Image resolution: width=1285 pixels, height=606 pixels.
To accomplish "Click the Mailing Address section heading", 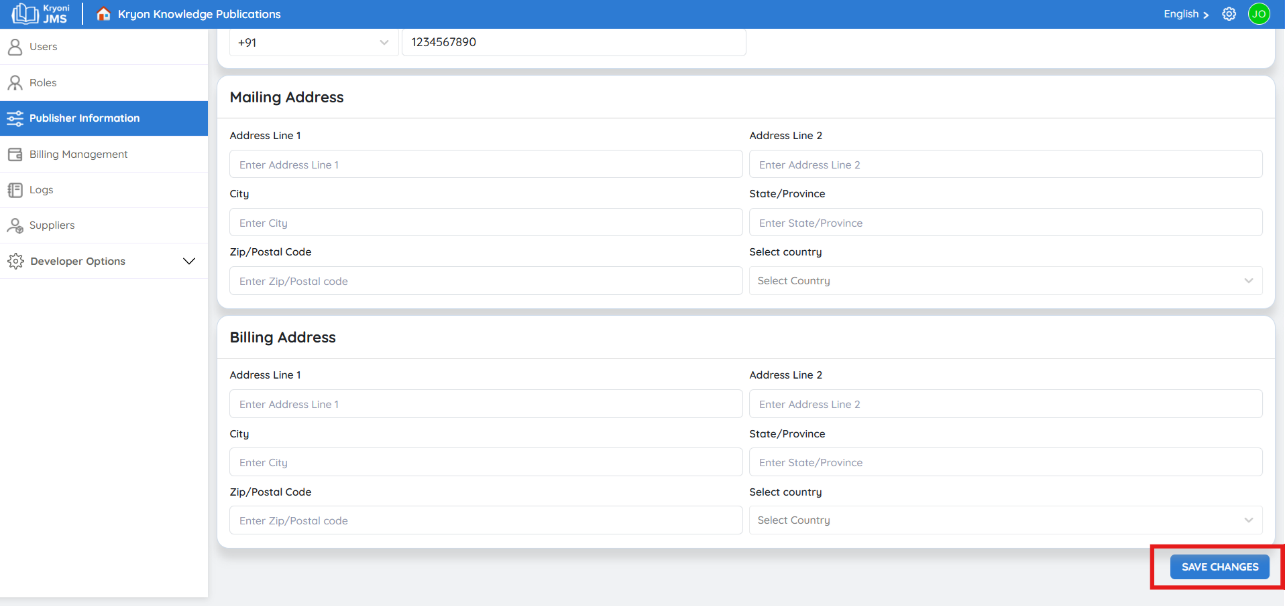I will [287, 98].
